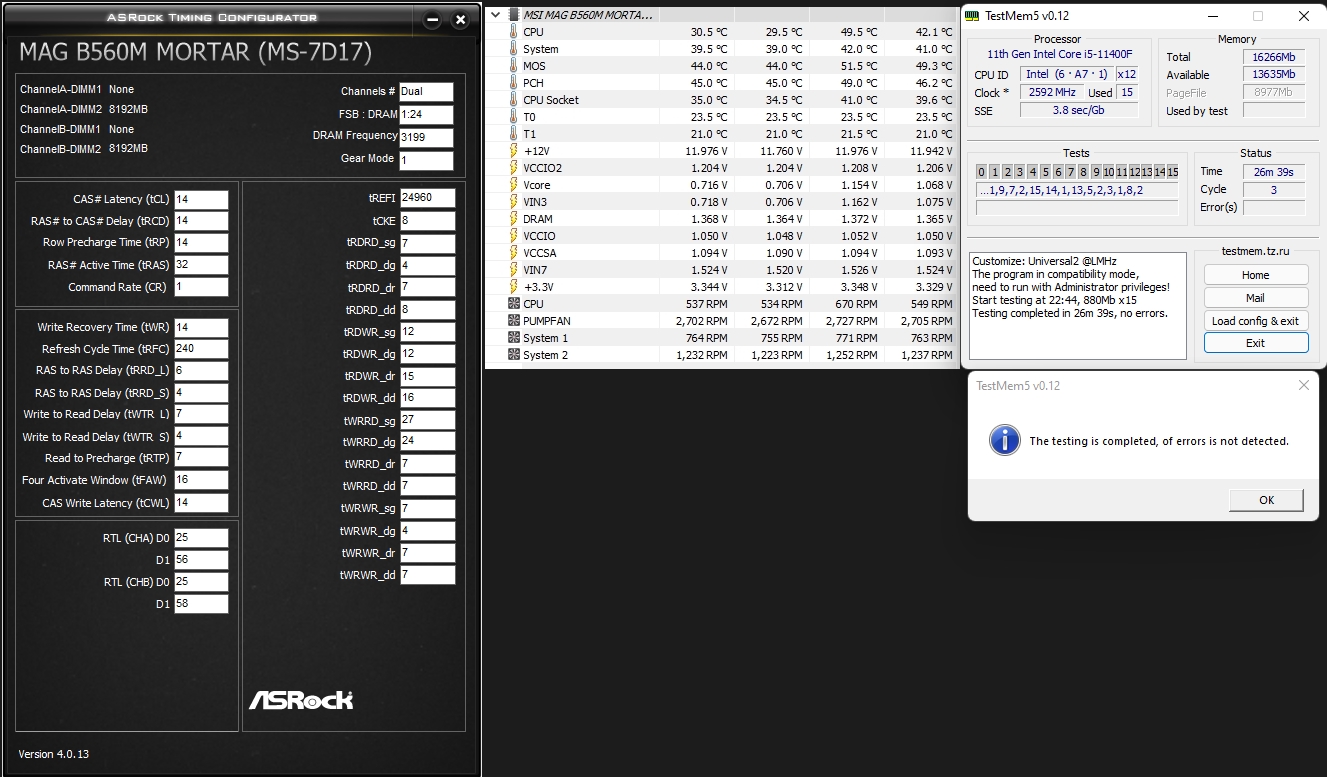Select the System temperature thermometer icon

514,49
